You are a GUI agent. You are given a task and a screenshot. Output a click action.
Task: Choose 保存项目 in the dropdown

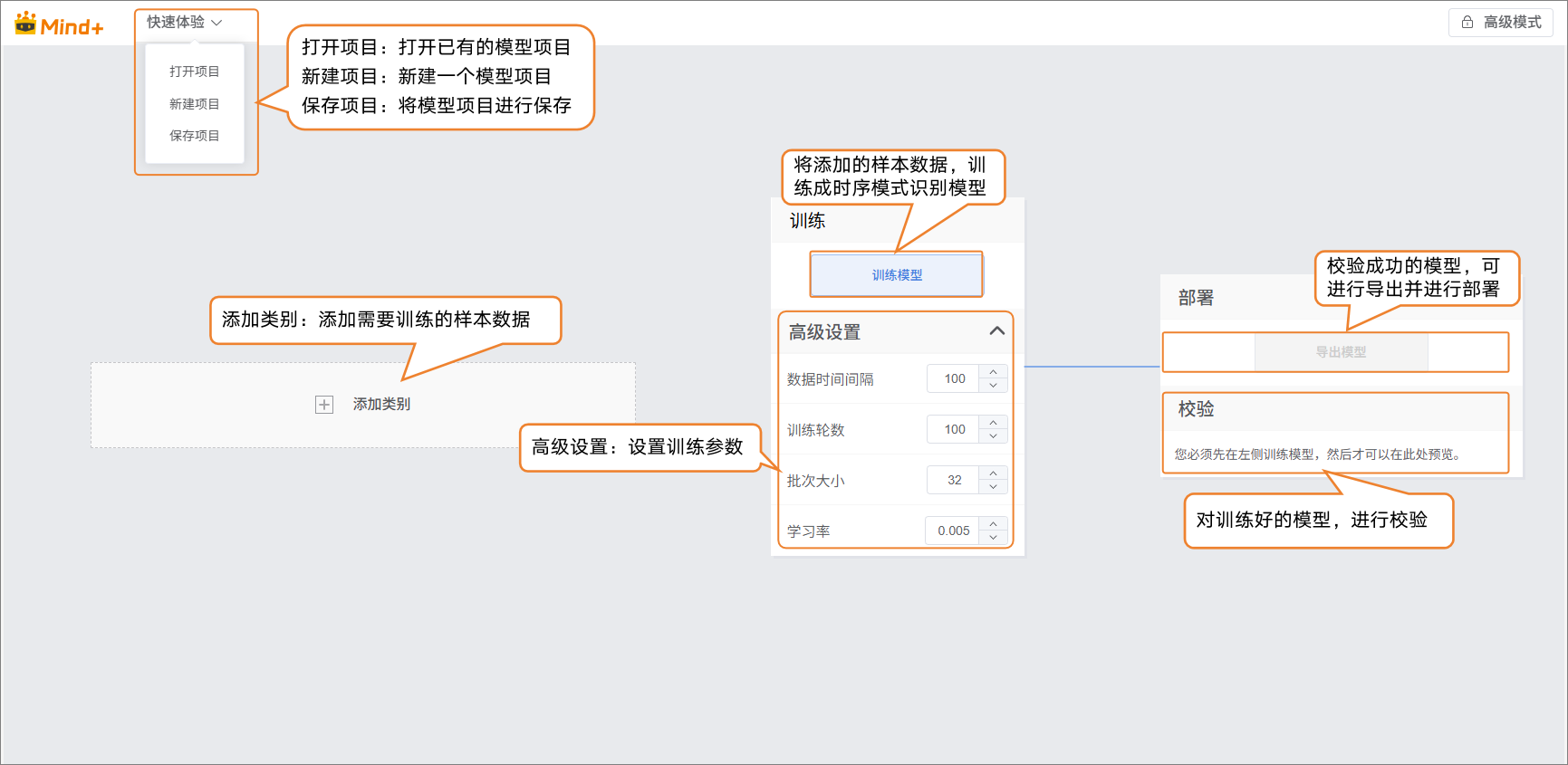pyautogui.click(x=194, y=136)
